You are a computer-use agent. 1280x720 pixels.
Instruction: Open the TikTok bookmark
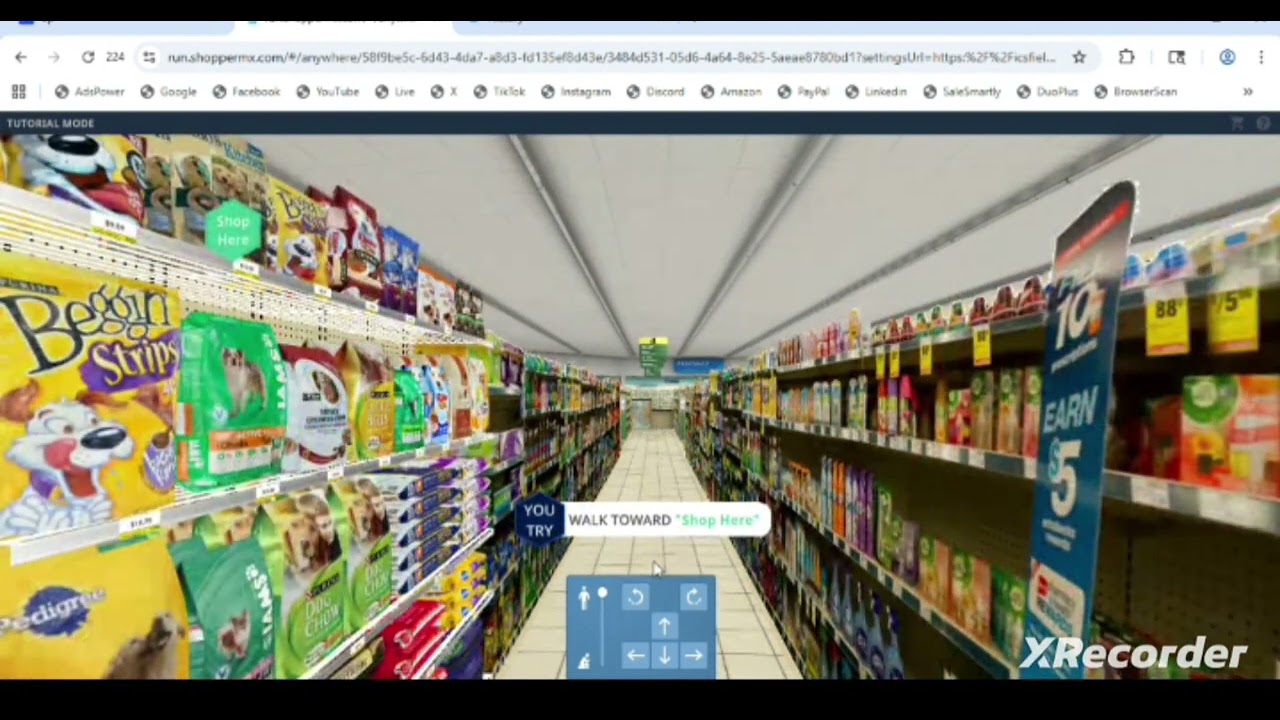pyautogui.click(x=500, y=92)
